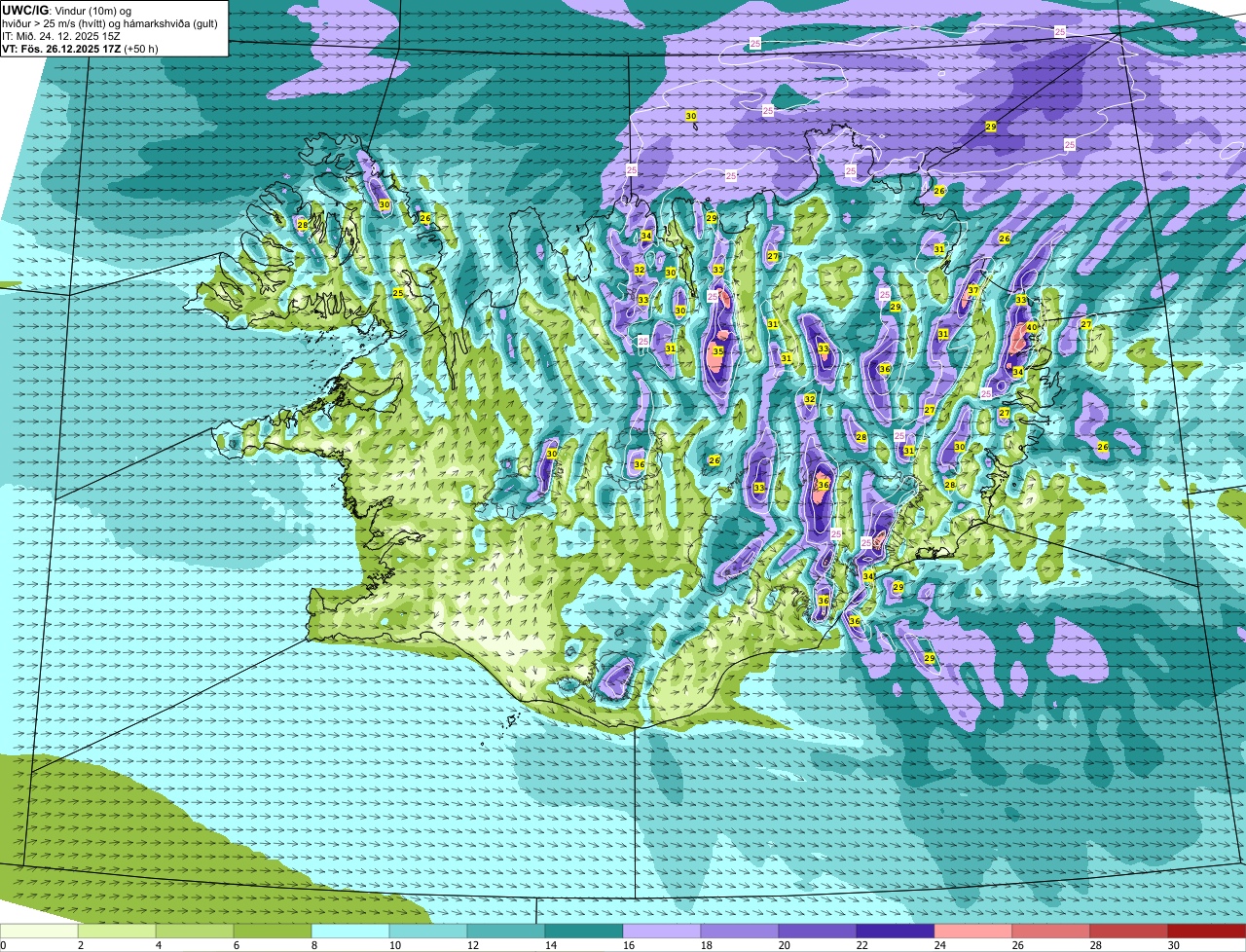The height and width of the screenshot is (952, 1246).
Task: Click the 28–30 m/s red legend segment
Action: coord(1129,931)
